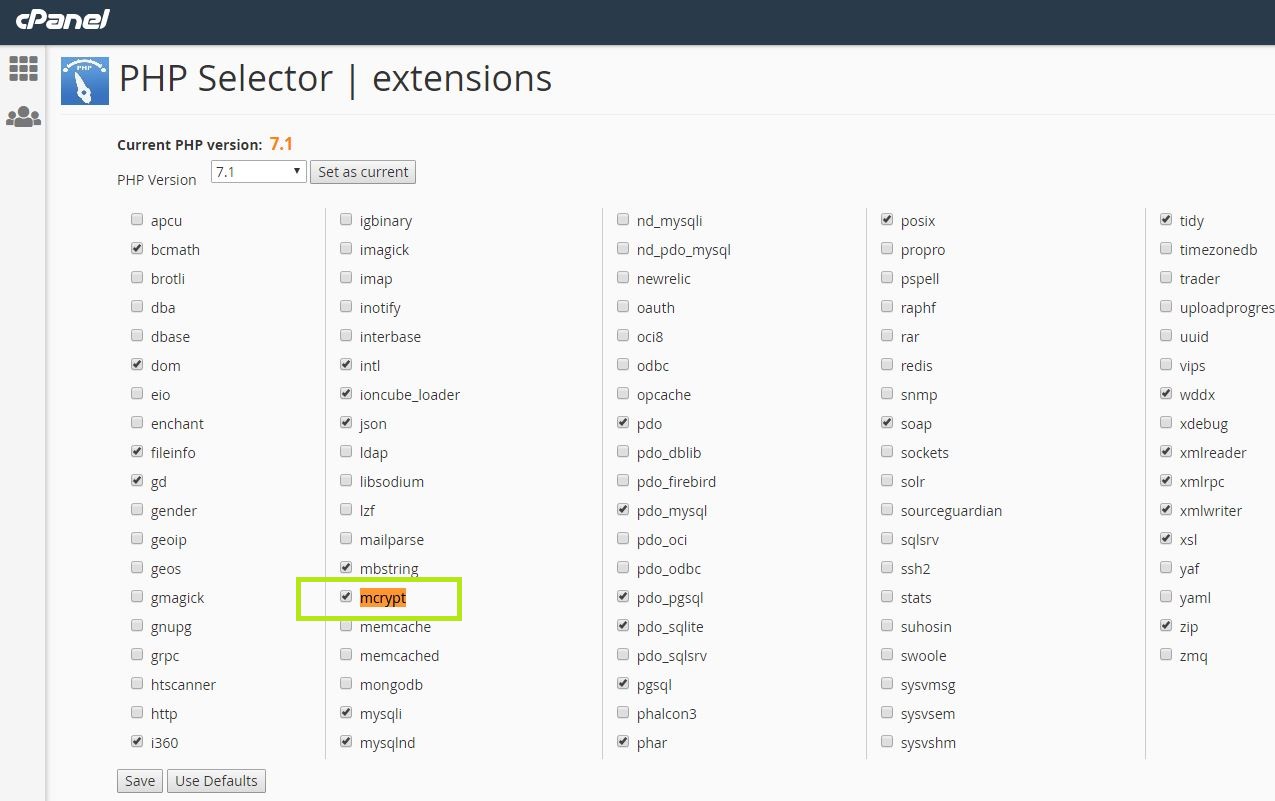The height and width of the screenshot is (801, 1275).
Task: Uncheck the pdo_mysql extension
Action: point(623,510)
